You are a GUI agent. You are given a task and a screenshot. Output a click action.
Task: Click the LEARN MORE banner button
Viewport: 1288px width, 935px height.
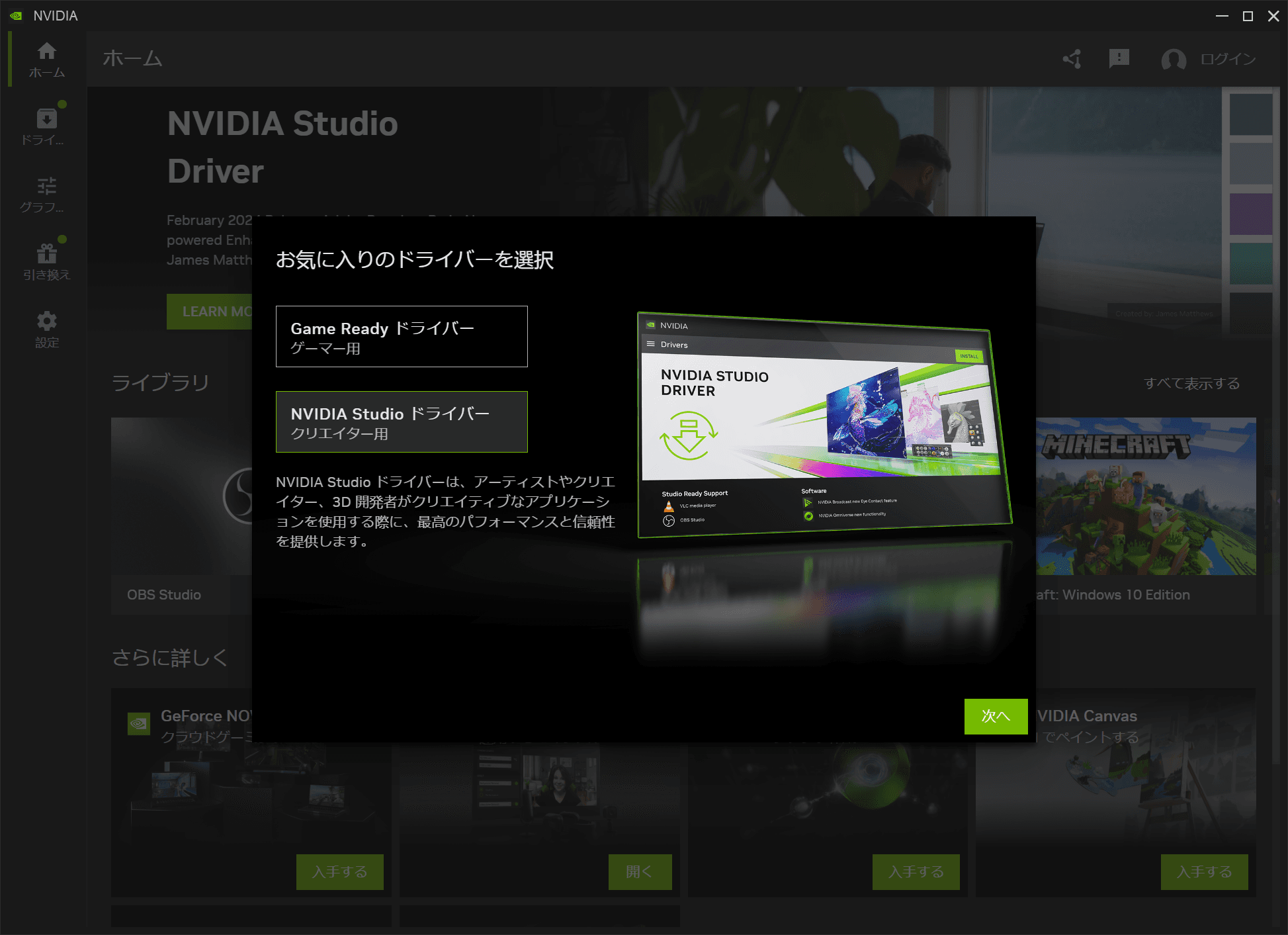coord(210,311)
